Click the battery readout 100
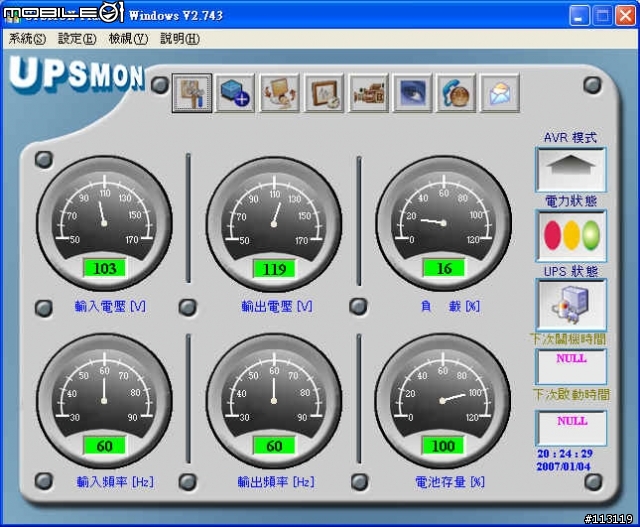 (x=443, y=445)
